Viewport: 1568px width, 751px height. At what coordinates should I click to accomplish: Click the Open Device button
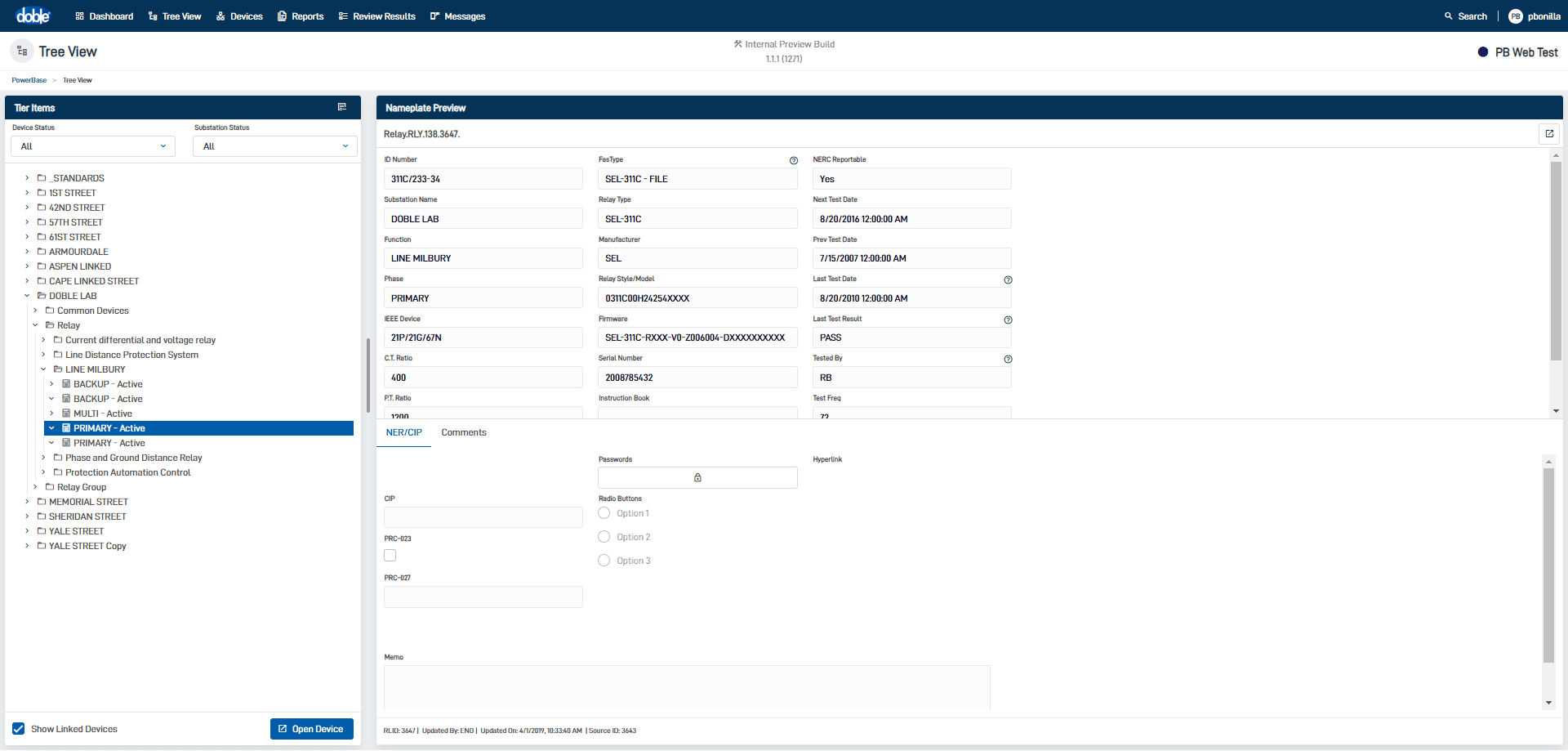(x=312, y=729)
